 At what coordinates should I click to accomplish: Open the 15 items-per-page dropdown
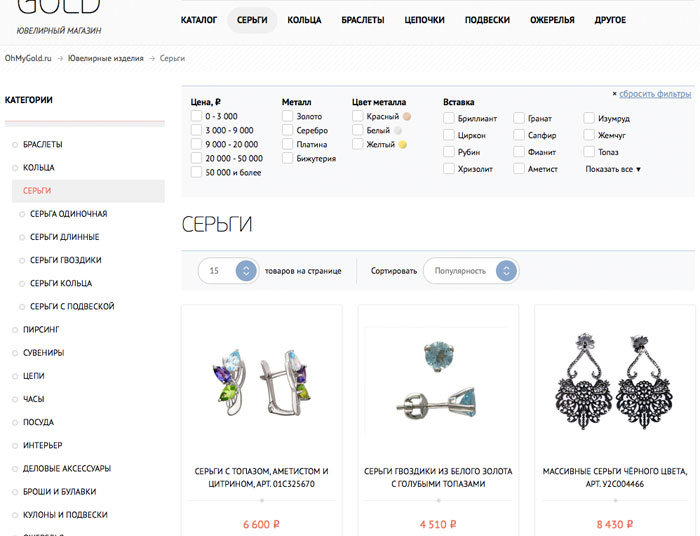pyautogui.click(x=228, y=271)
